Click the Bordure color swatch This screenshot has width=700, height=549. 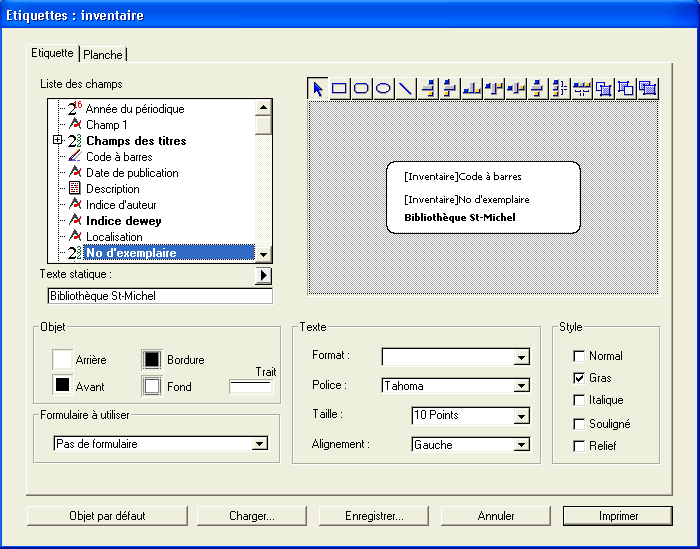[x=152, y=359]
